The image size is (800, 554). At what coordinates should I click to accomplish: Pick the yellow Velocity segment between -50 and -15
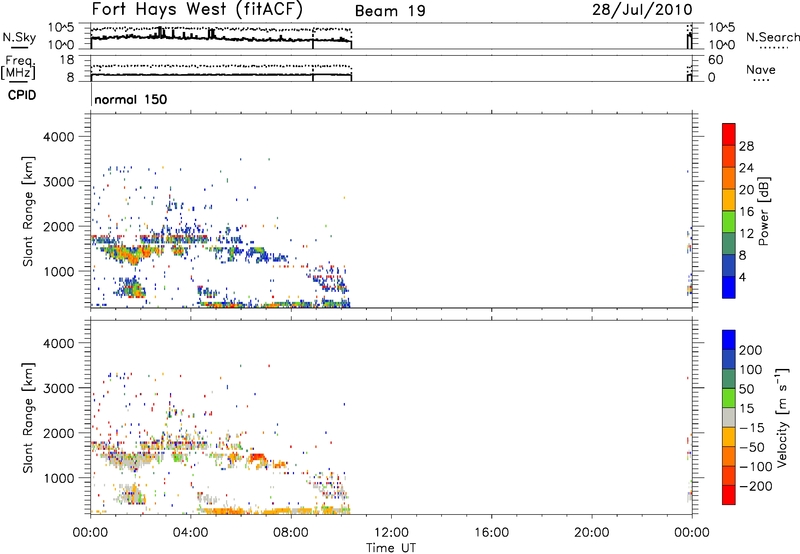pyautogui.click(x=729, y=437)
